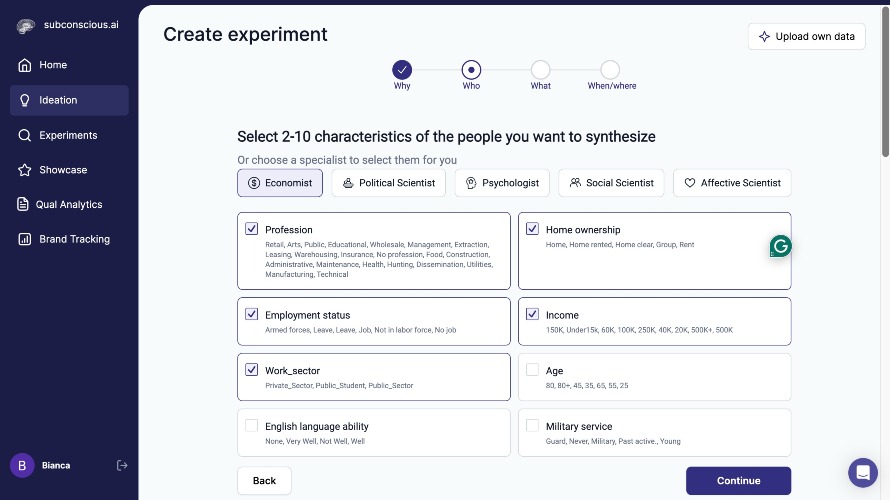Jump to the What step

point(540,70)
